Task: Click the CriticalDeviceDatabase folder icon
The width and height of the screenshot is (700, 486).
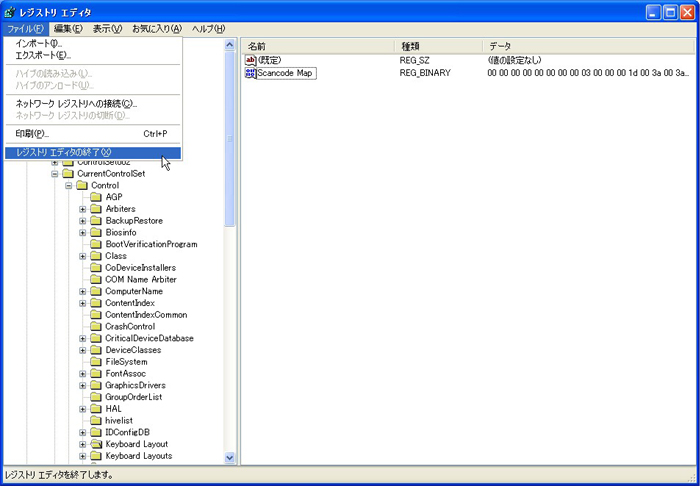Action: click(96, 338)
